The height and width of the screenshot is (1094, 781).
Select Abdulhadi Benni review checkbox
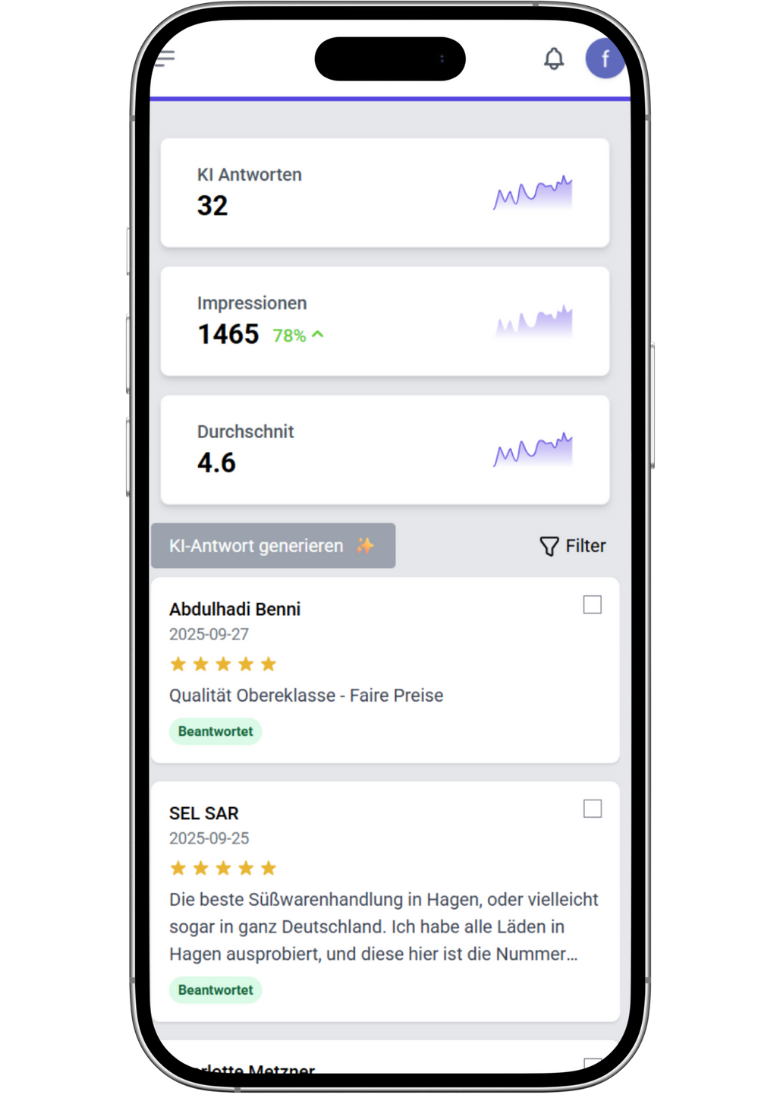point(592,605)
